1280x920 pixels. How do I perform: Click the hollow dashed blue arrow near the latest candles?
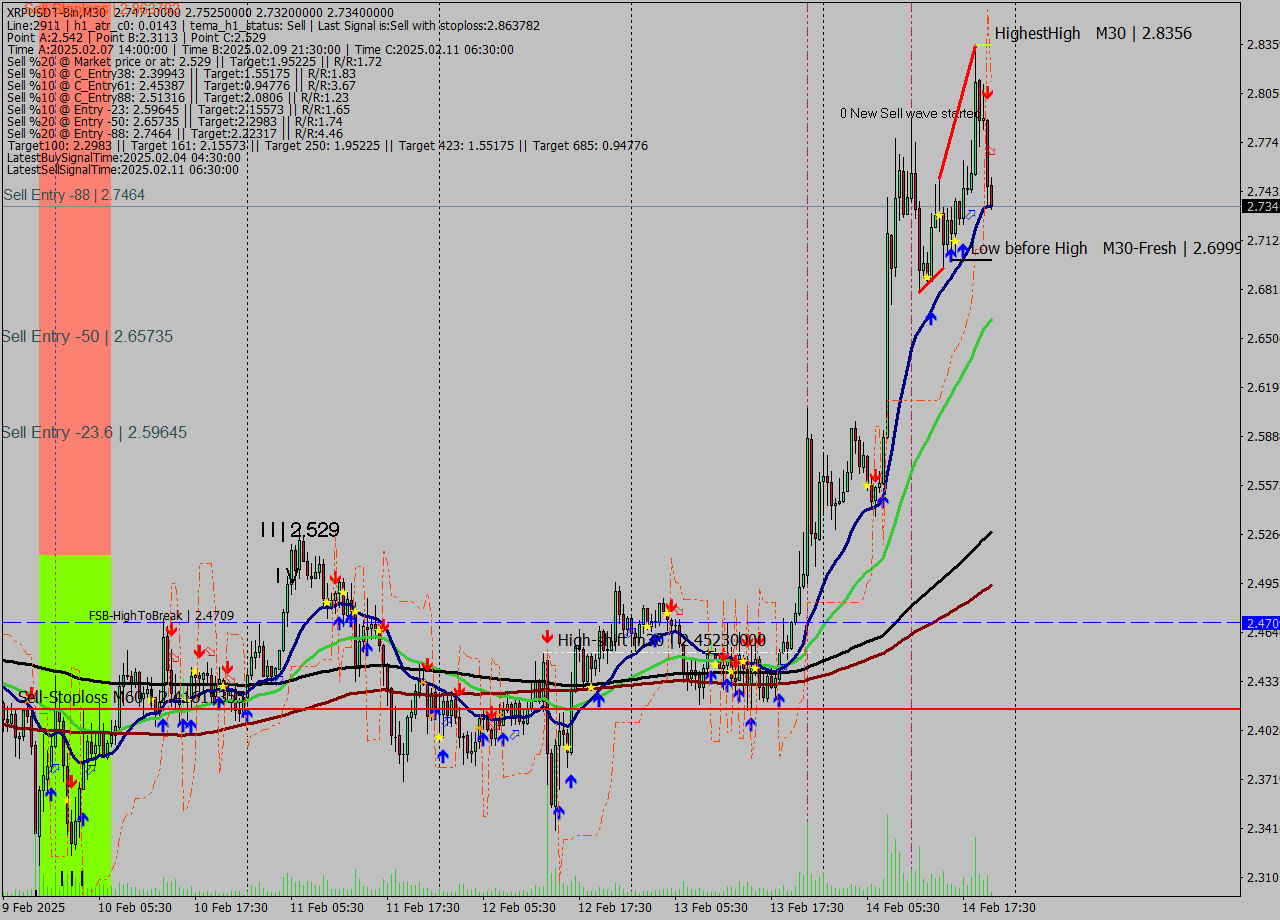pyautogui.click(x=971, y=214)
